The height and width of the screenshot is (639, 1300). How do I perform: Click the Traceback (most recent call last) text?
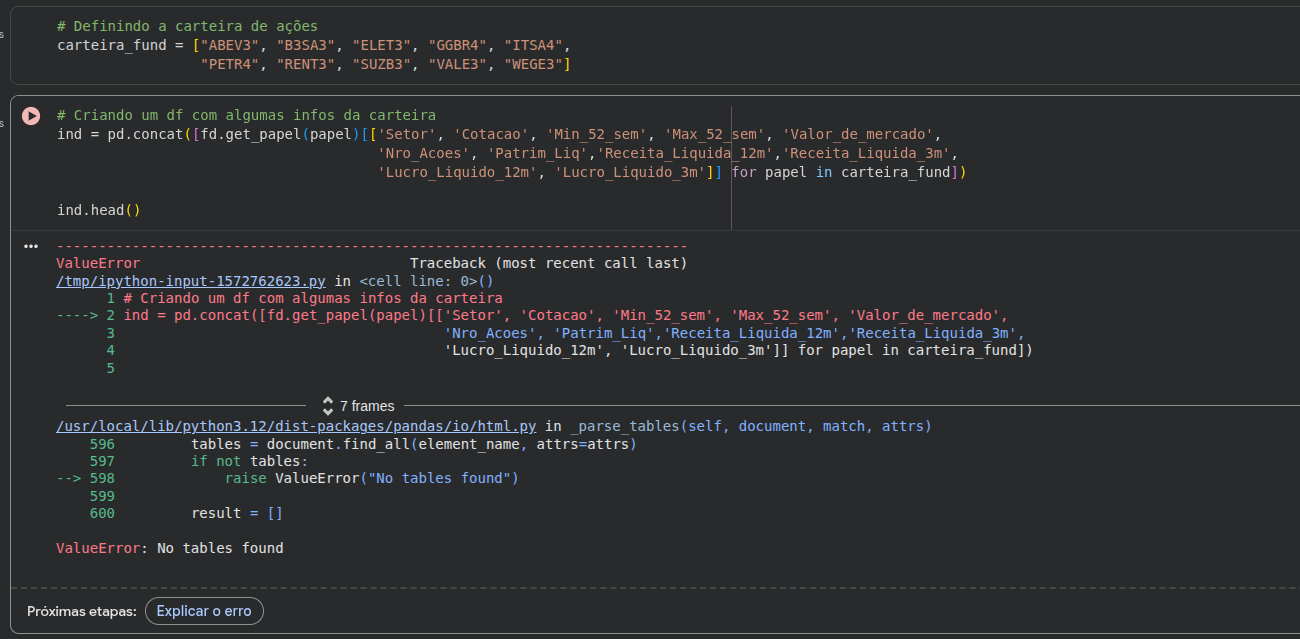[548, 263]
